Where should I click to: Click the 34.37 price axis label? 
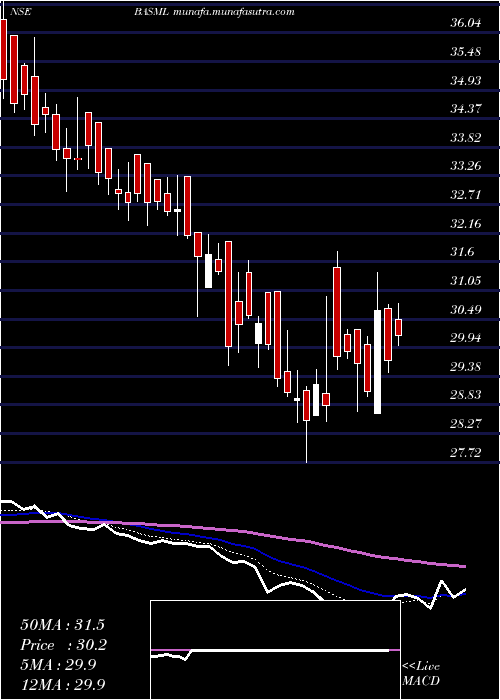point(466,109)
